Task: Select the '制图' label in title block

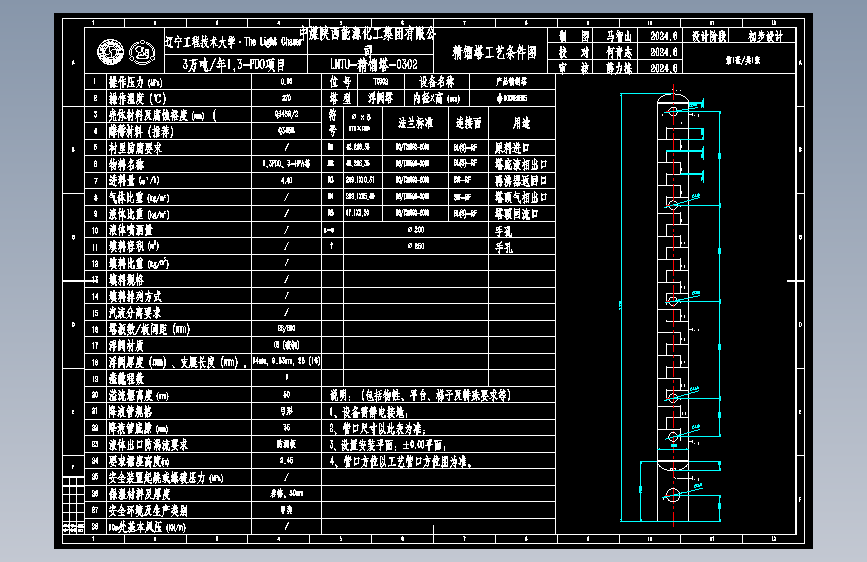Action: tap(573, 37)
